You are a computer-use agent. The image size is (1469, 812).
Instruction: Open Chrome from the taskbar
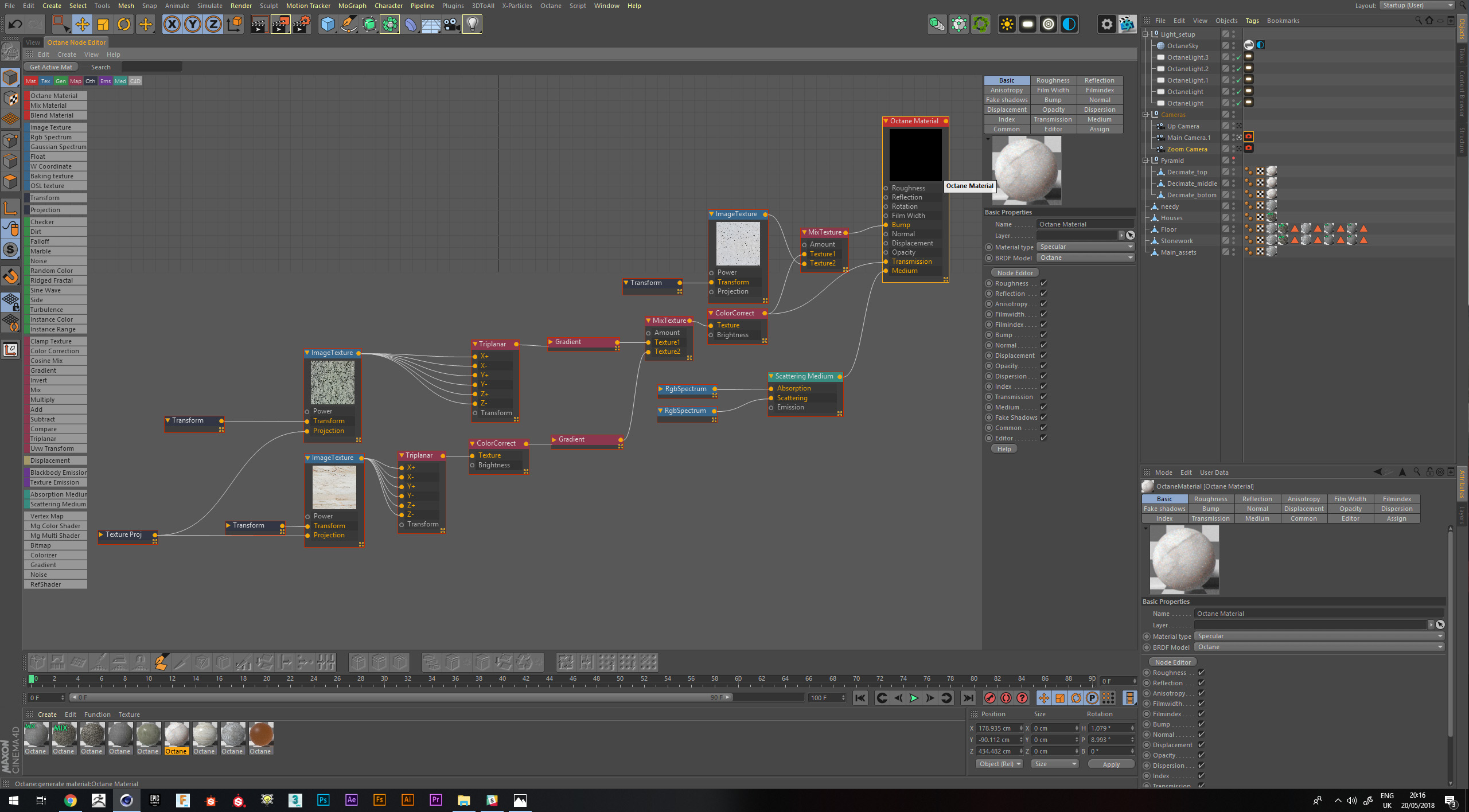(x=70, y=801)
